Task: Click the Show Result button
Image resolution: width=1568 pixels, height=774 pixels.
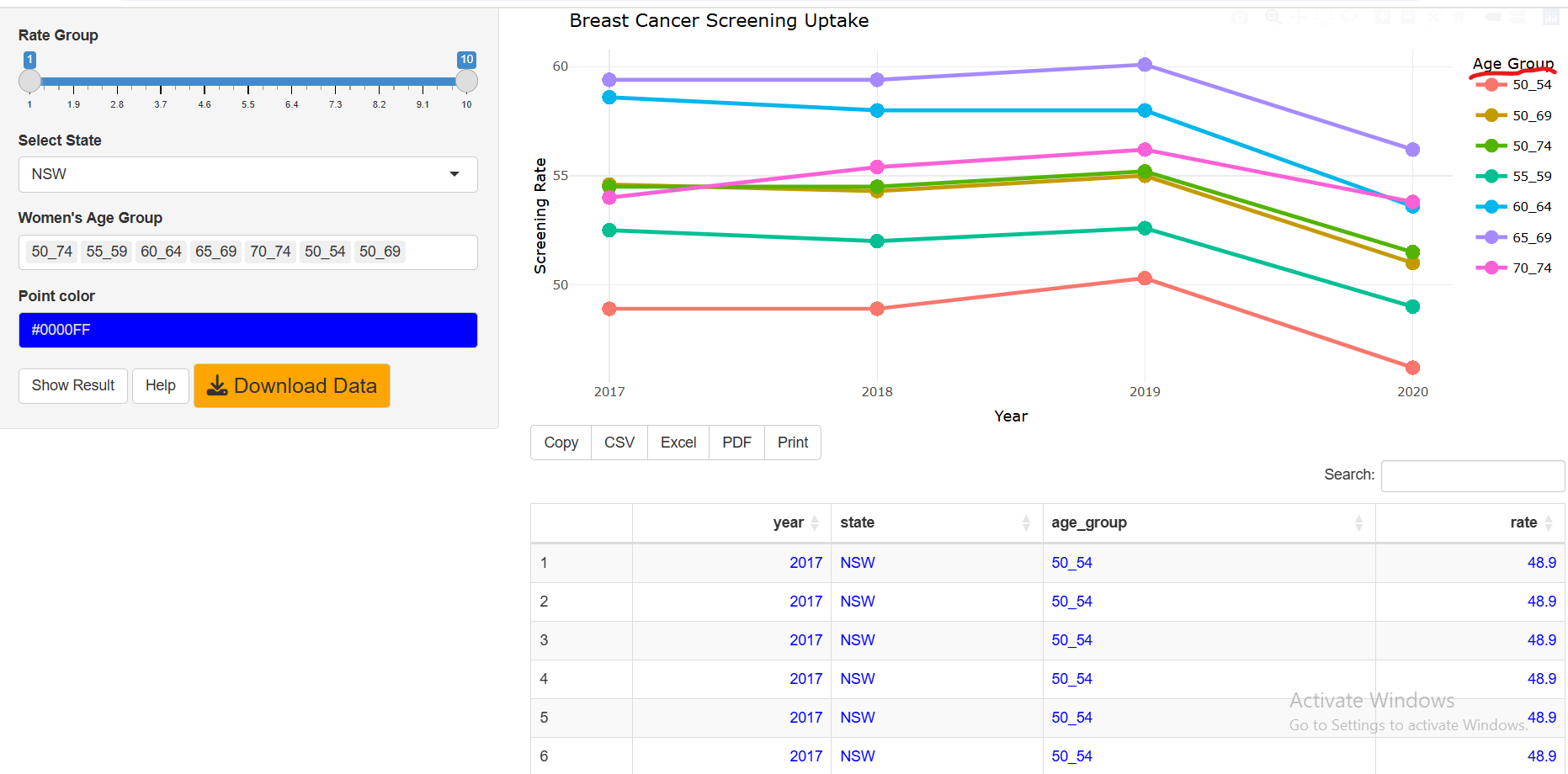Action: [x=73, y=385]
